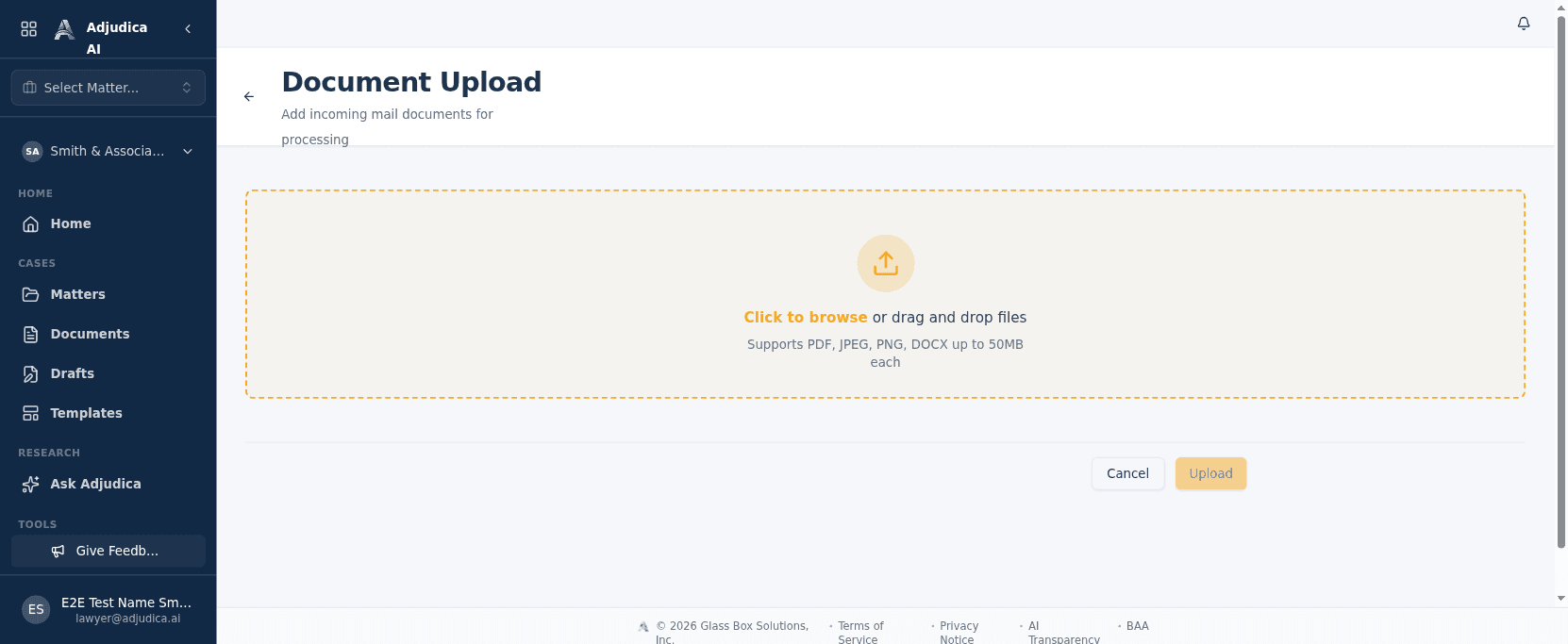This screenshot has width=1568, height=644.
Task: Click the Give Feedback button
Action: coord(108,551)
